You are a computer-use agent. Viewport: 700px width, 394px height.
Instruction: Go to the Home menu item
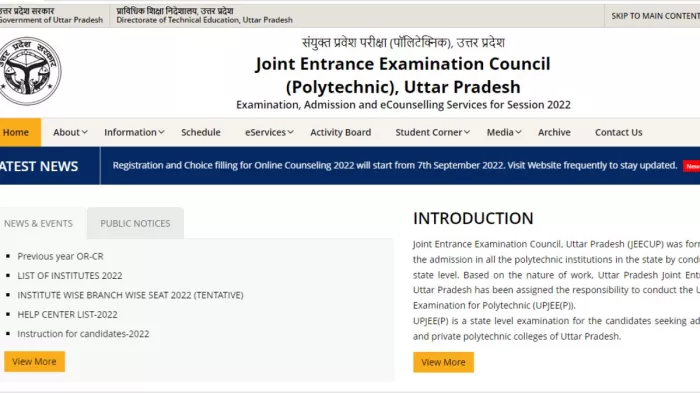tap(16, 133)
